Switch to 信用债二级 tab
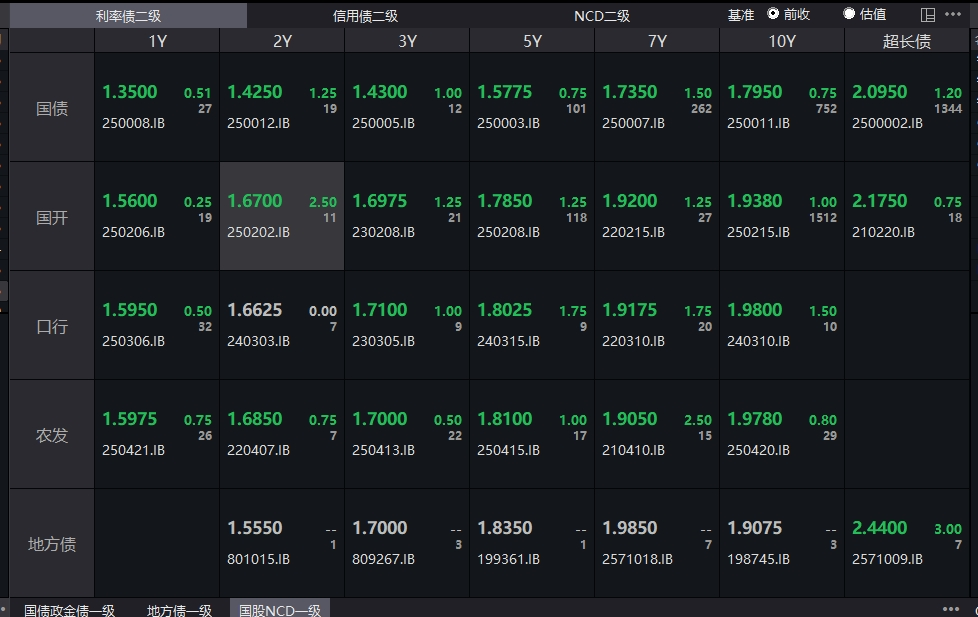 (366, 16)
